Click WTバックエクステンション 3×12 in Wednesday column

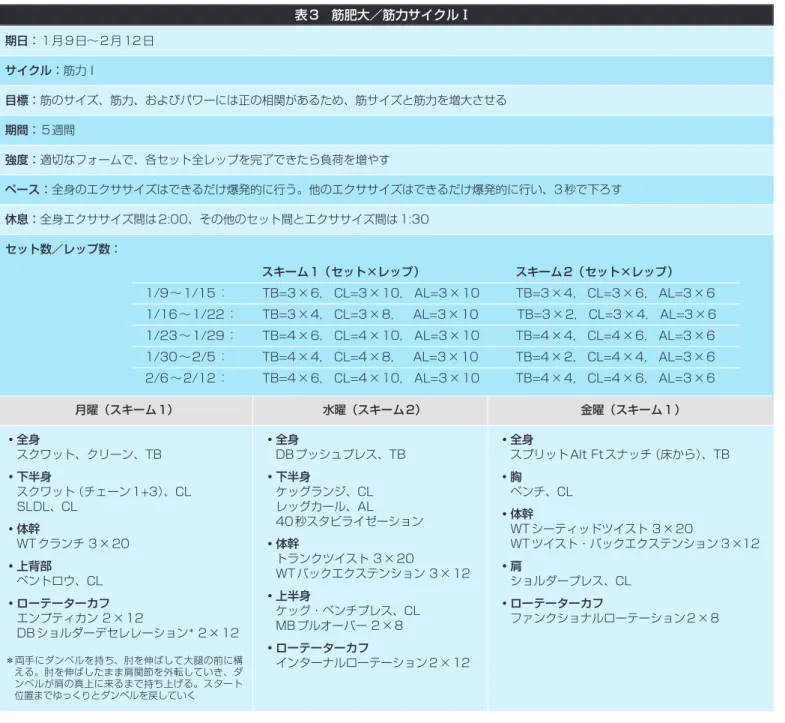(x=373, y=574)
